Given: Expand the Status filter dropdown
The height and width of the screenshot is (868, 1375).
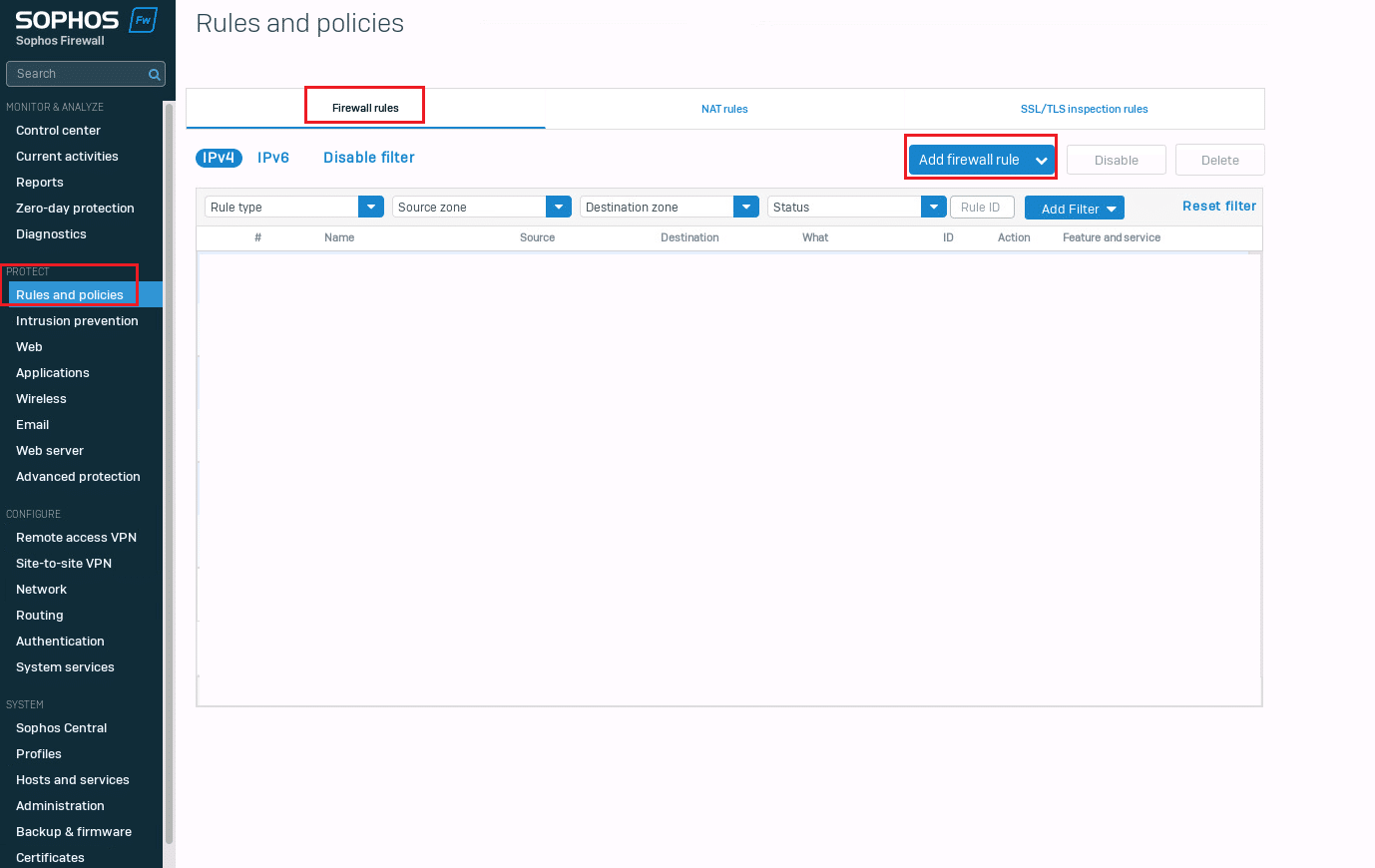Looking at the screenshot, I should click(x=933, y=207).
